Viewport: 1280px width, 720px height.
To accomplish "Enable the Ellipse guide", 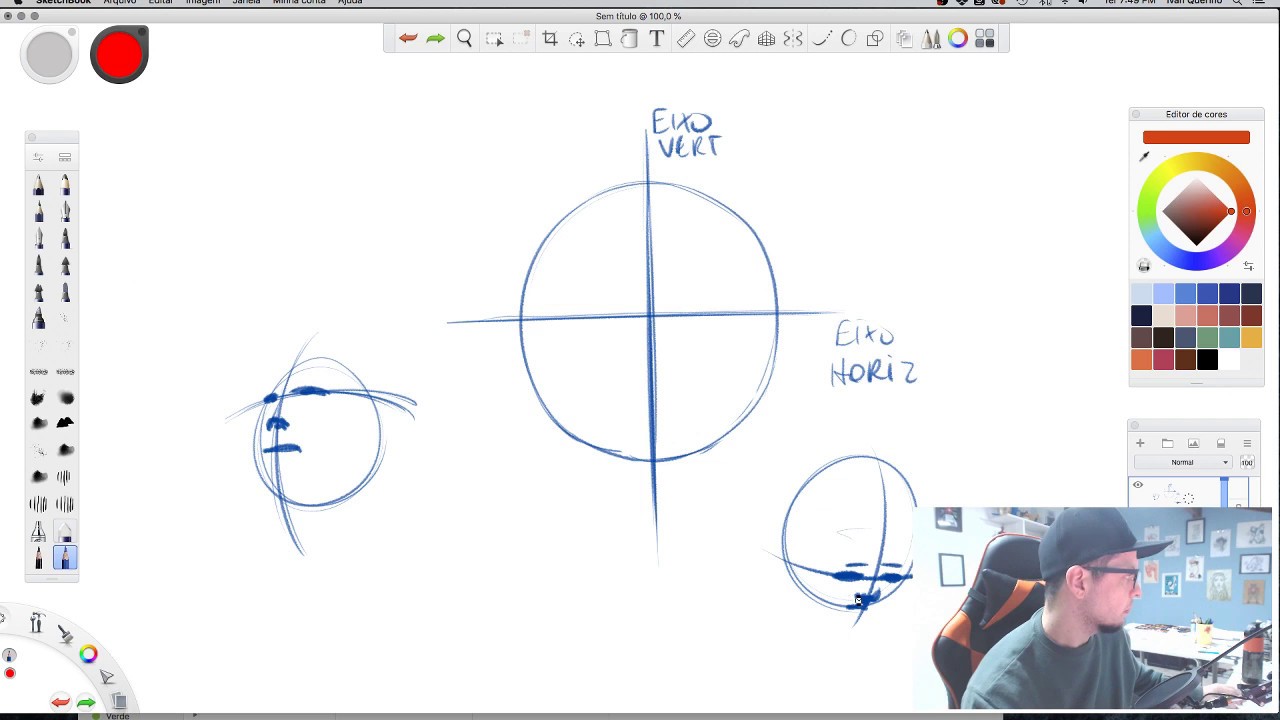I will pos(712,39).
